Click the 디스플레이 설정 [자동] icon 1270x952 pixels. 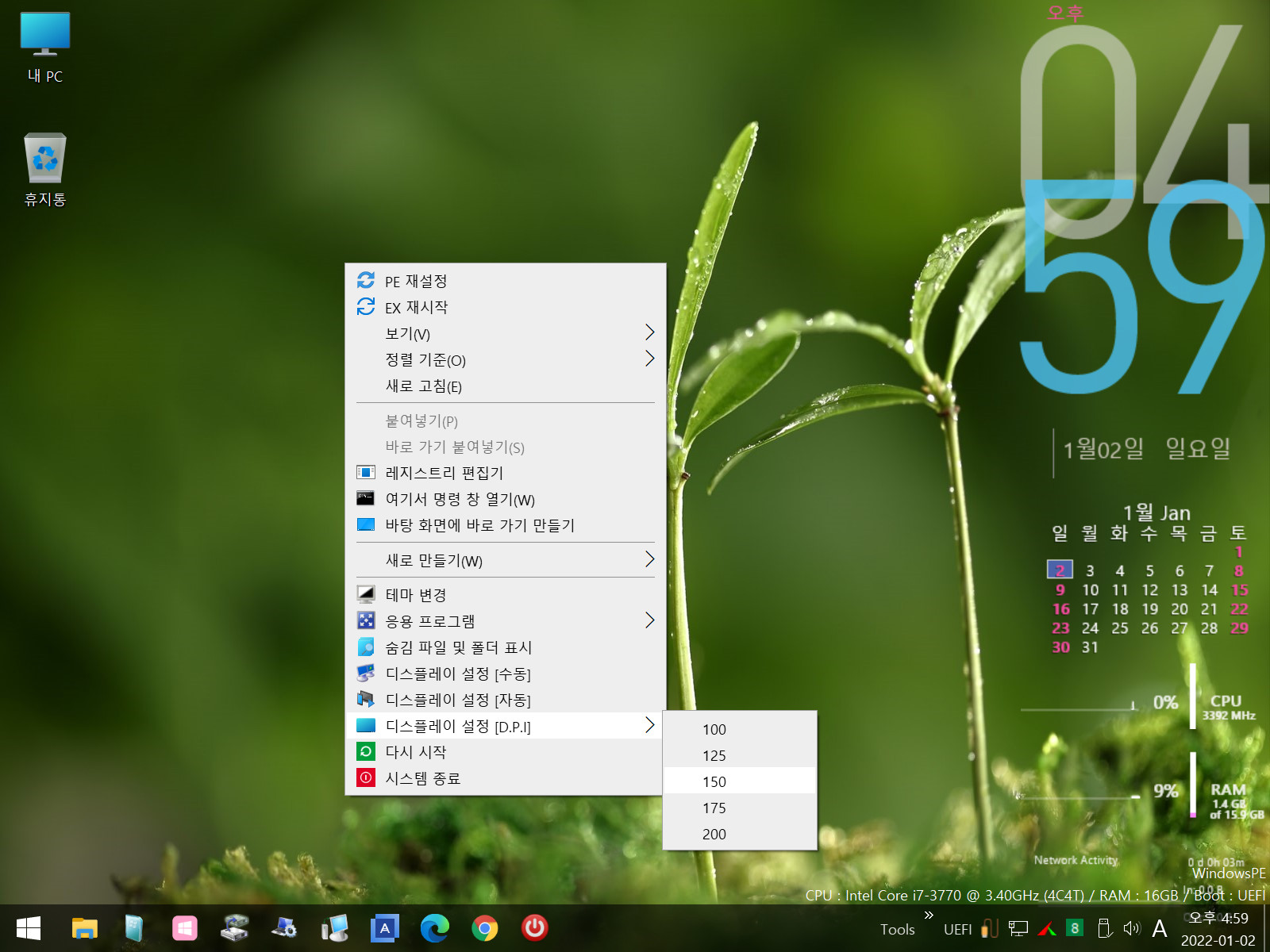[x=366, y=699]
